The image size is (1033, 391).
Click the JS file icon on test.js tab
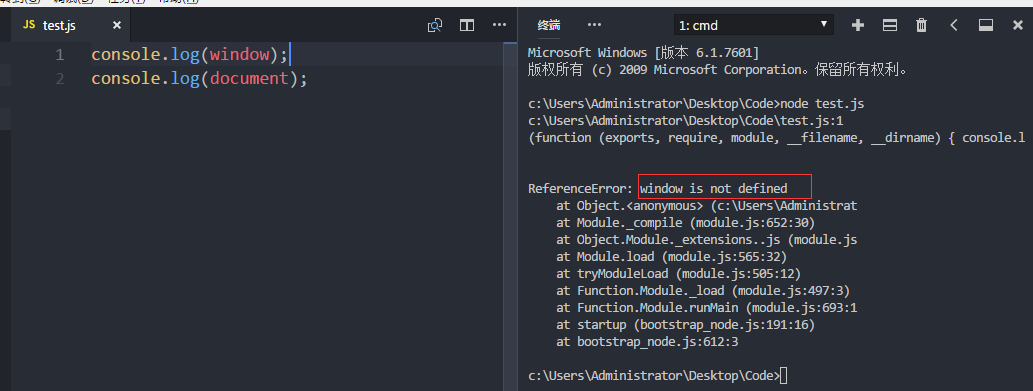point(28,25)
